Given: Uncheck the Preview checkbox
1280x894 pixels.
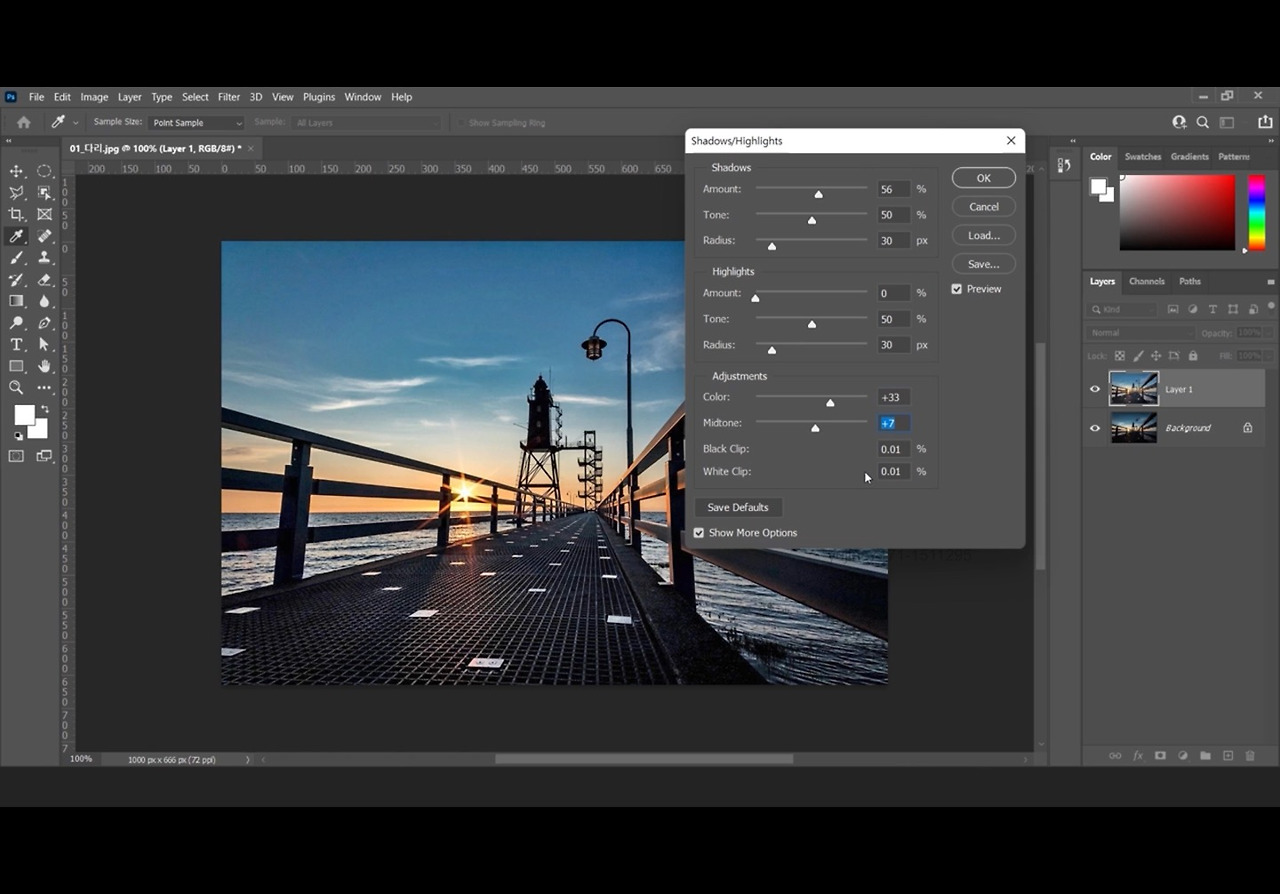Looking at the screenshot, I should [957, 289].
